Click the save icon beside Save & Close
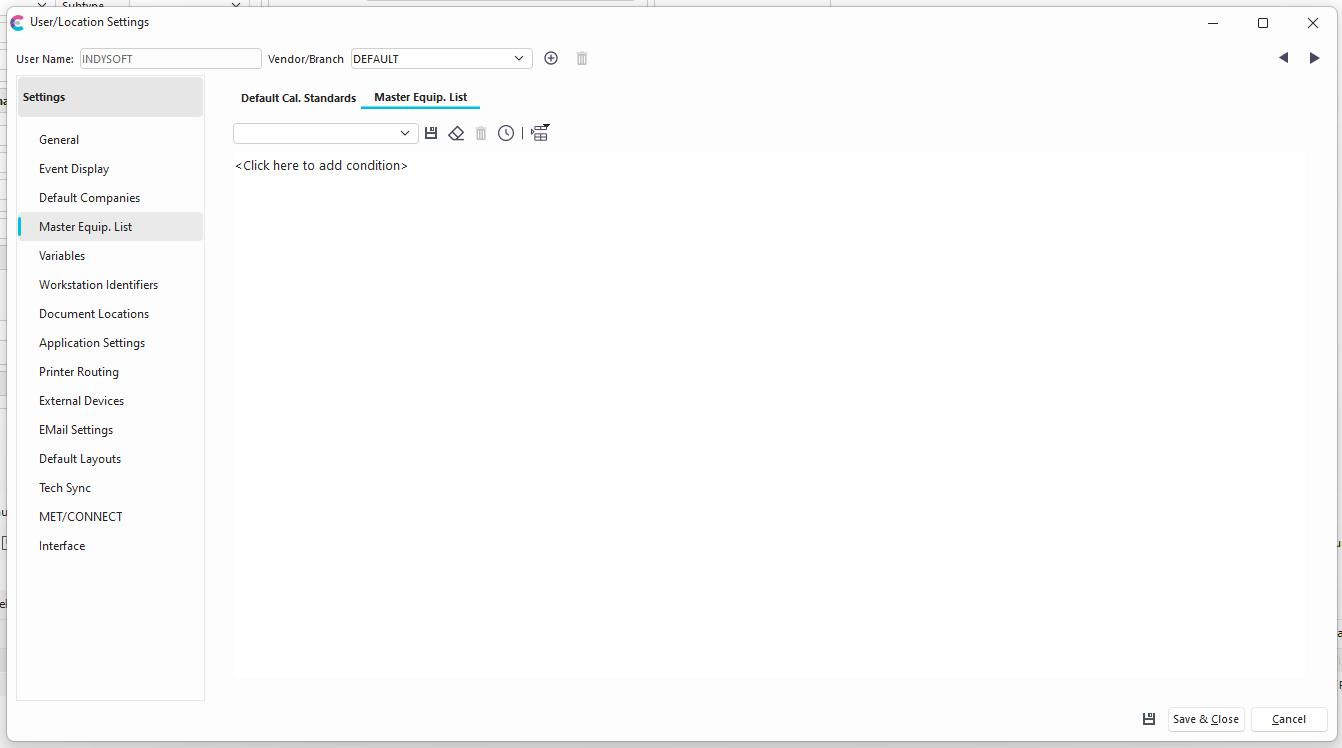 (x=1149, y=719)
